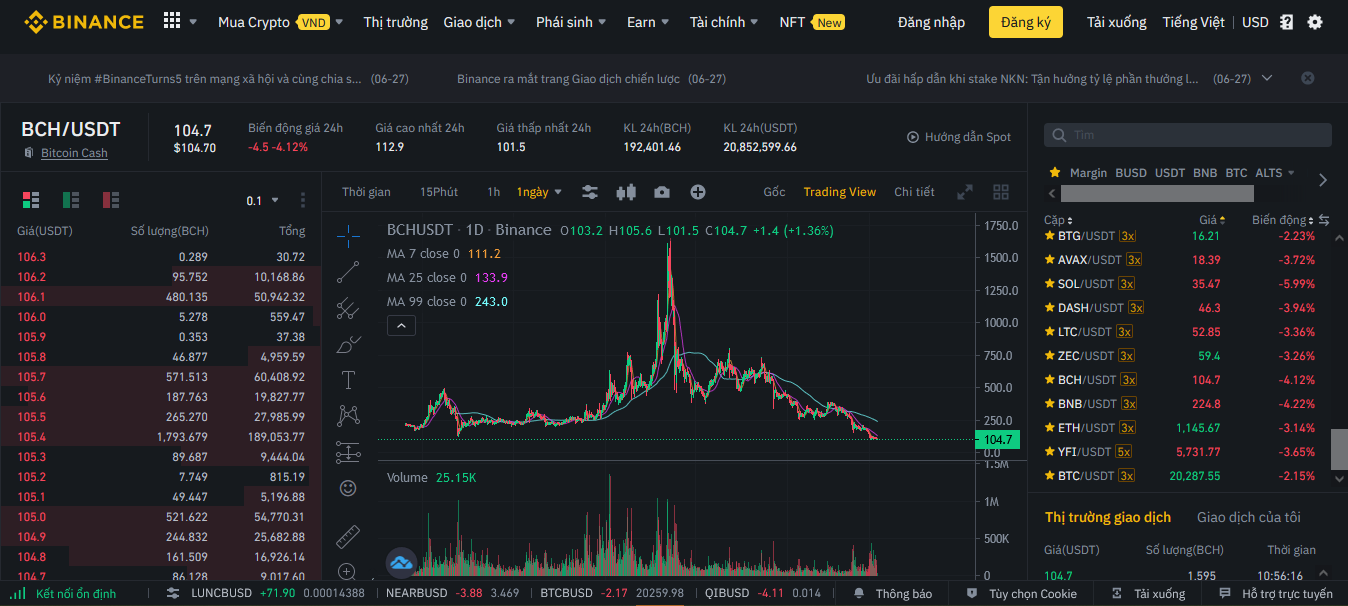This screenshot has height=606, width=1348.
Task: Show only buy orders in order book
Action: 71,200
